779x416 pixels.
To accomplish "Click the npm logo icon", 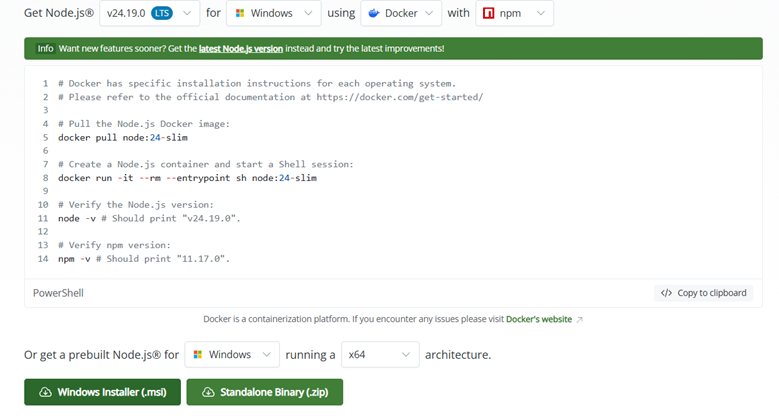I will coord(488,13).
